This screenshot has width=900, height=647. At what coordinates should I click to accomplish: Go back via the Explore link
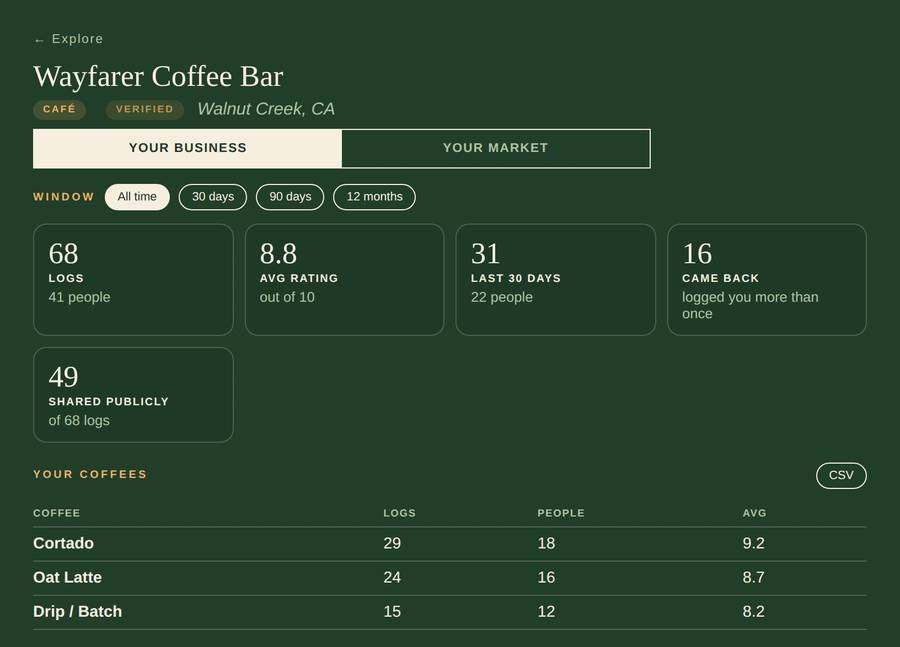click(68, 39)
